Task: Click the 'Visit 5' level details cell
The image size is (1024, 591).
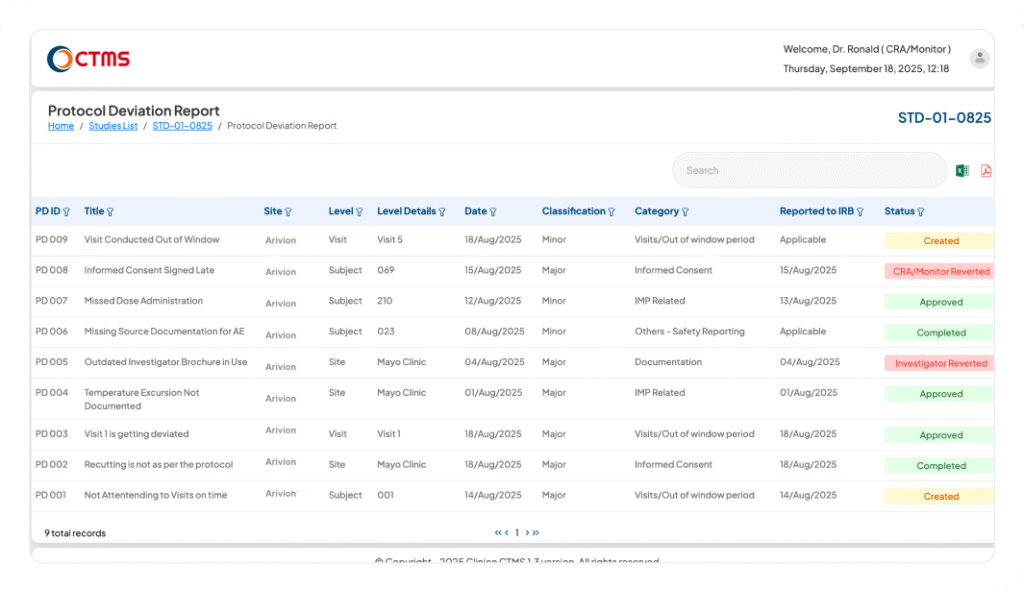Action: click(390, 240)
